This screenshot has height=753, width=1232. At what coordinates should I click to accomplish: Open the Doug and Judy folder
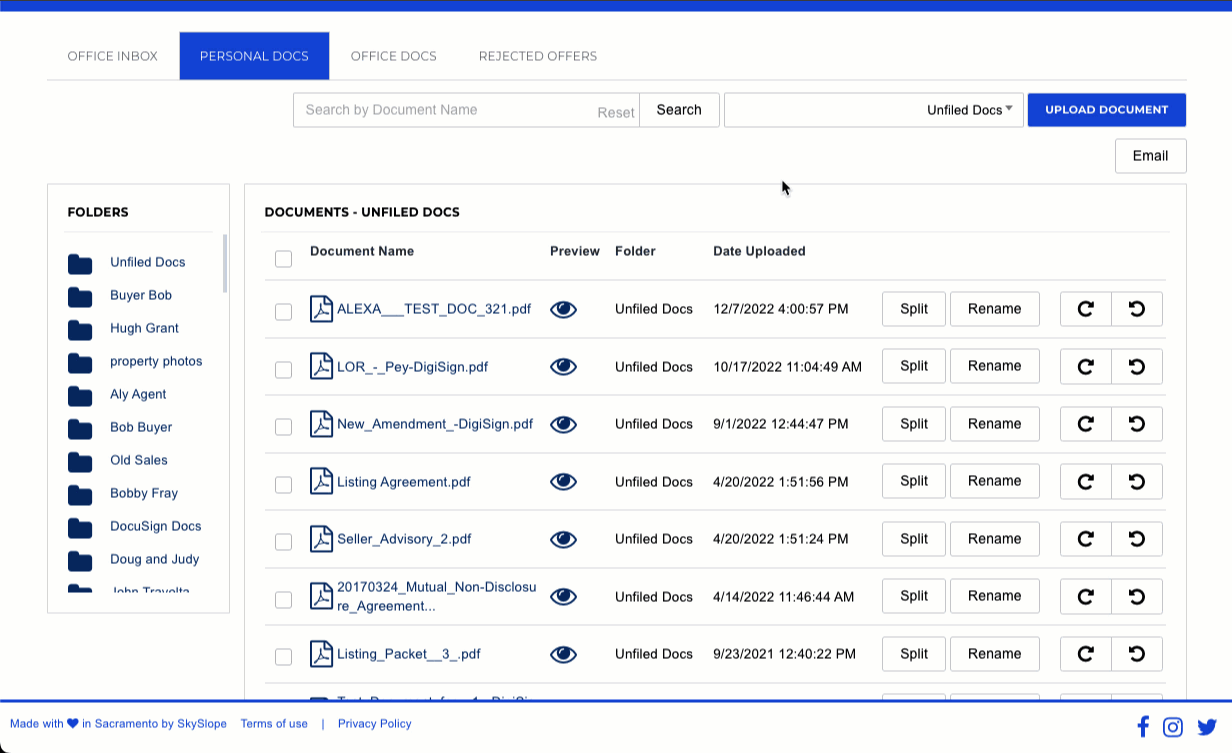tap(155, 559)
